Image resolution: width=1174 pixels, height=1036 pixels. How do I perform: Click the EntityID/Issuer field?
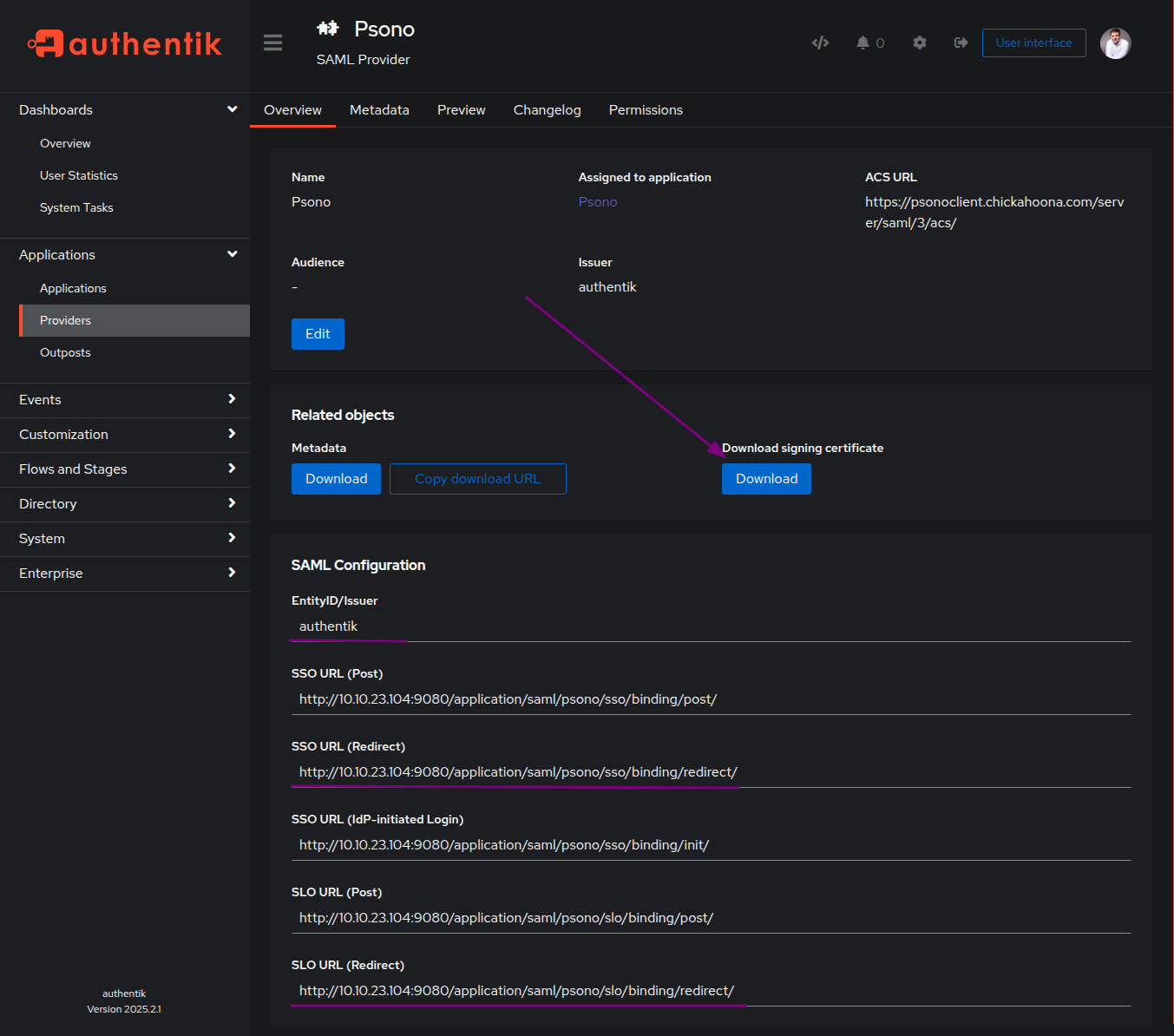[x=711, y=626]
